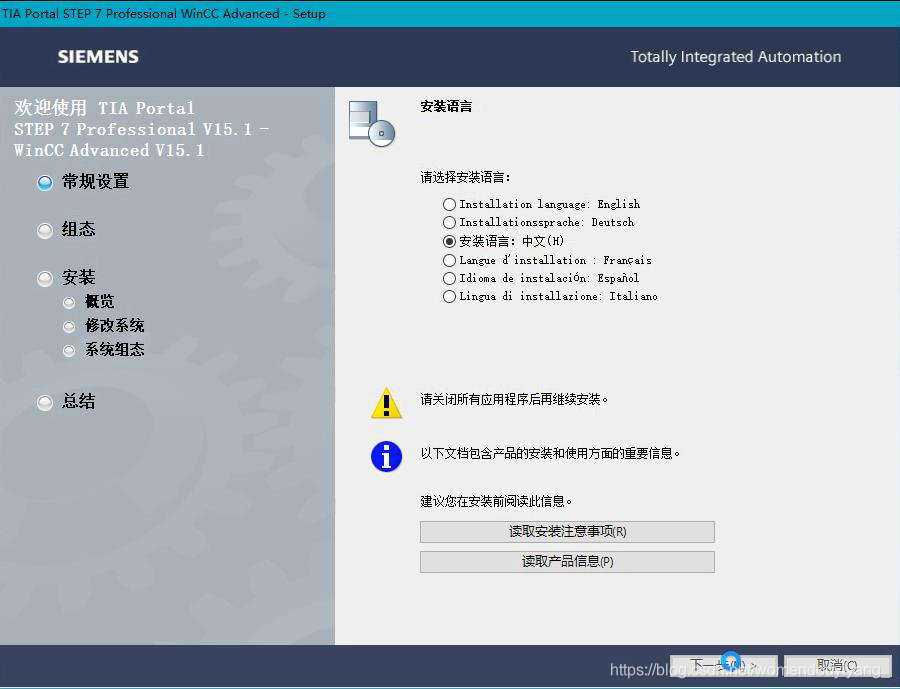Click the installer disc and computer icon

(x=372, y=123)
